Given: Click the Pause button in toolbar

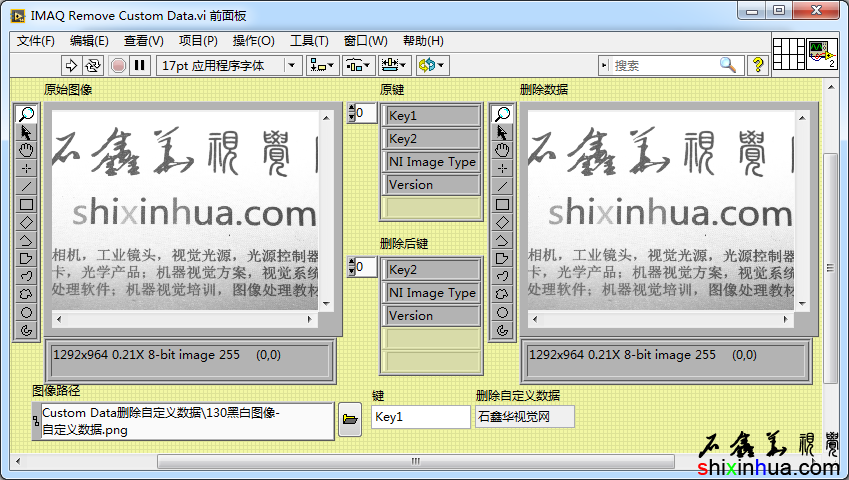Looking at the screenshot, I should [x=140, y=65].
